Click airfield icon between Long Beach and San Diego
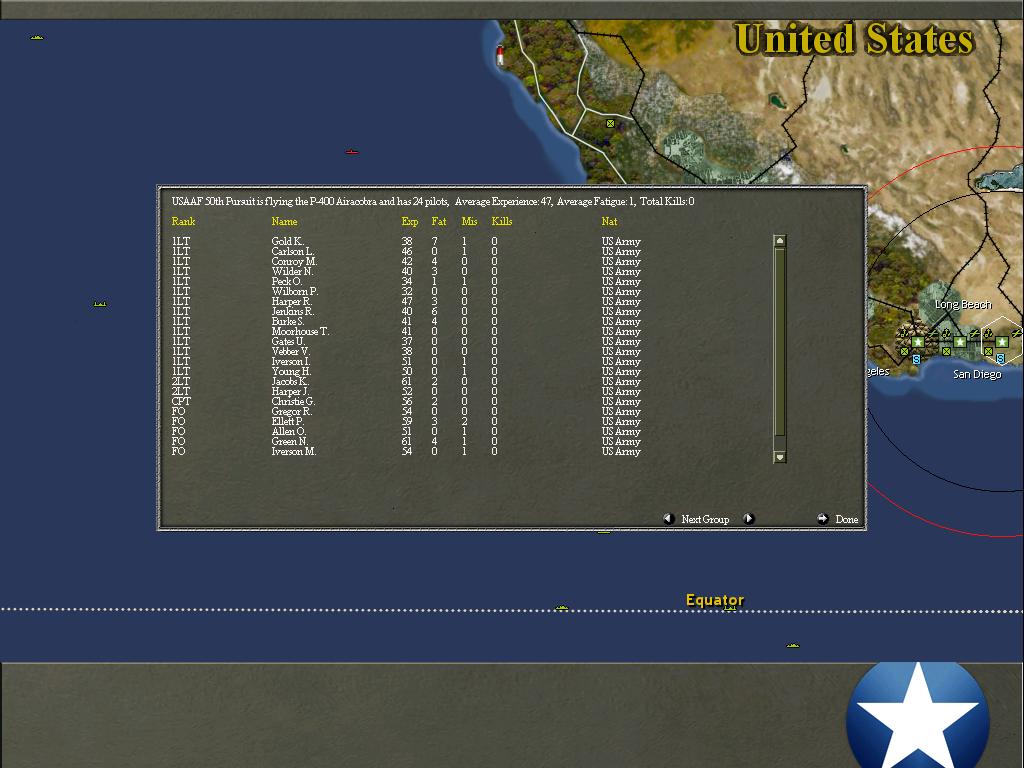The width and height of the screenshot is (1024, 768). tap(975, 334)
